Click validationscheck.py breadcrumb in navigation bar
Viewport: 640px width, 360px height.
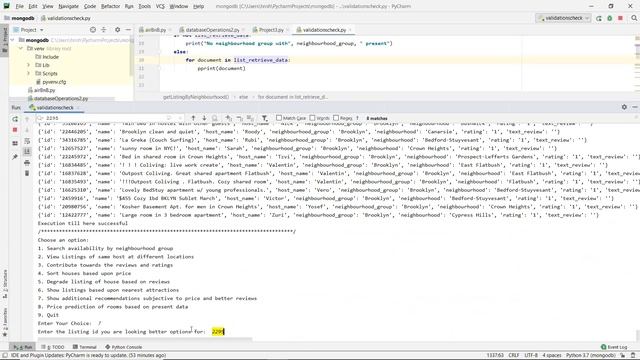click(x=66, y=18)
